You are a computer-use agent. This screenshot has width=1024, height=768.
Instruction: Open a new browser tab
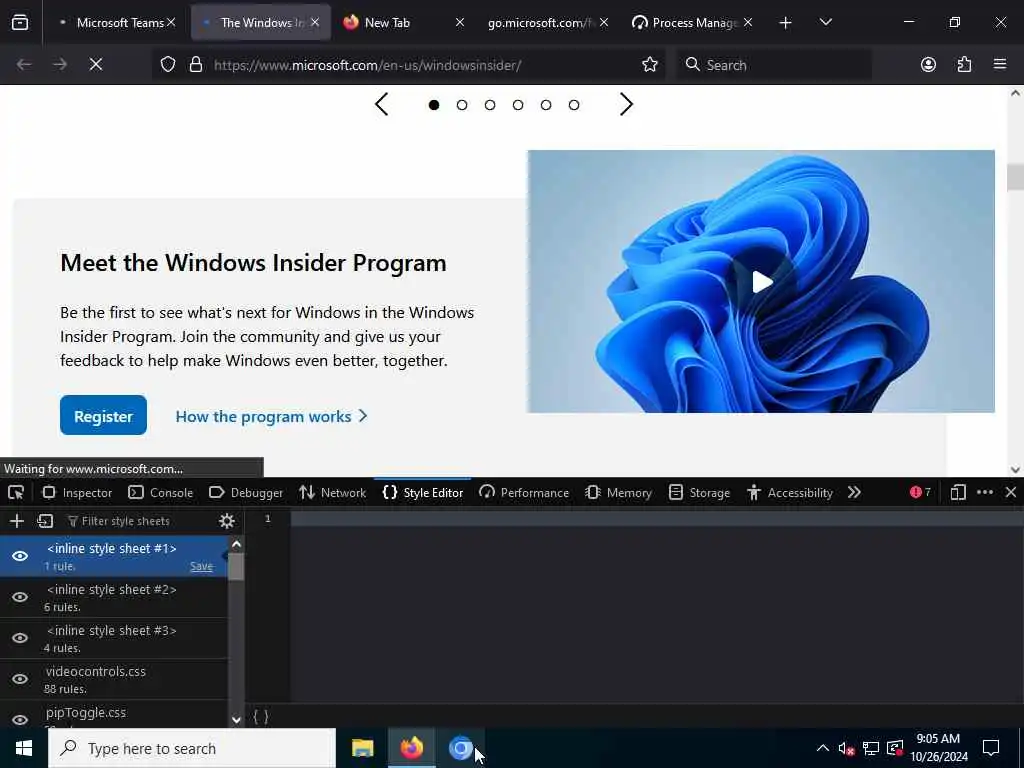pyautogui.click(x=786, y=23)
